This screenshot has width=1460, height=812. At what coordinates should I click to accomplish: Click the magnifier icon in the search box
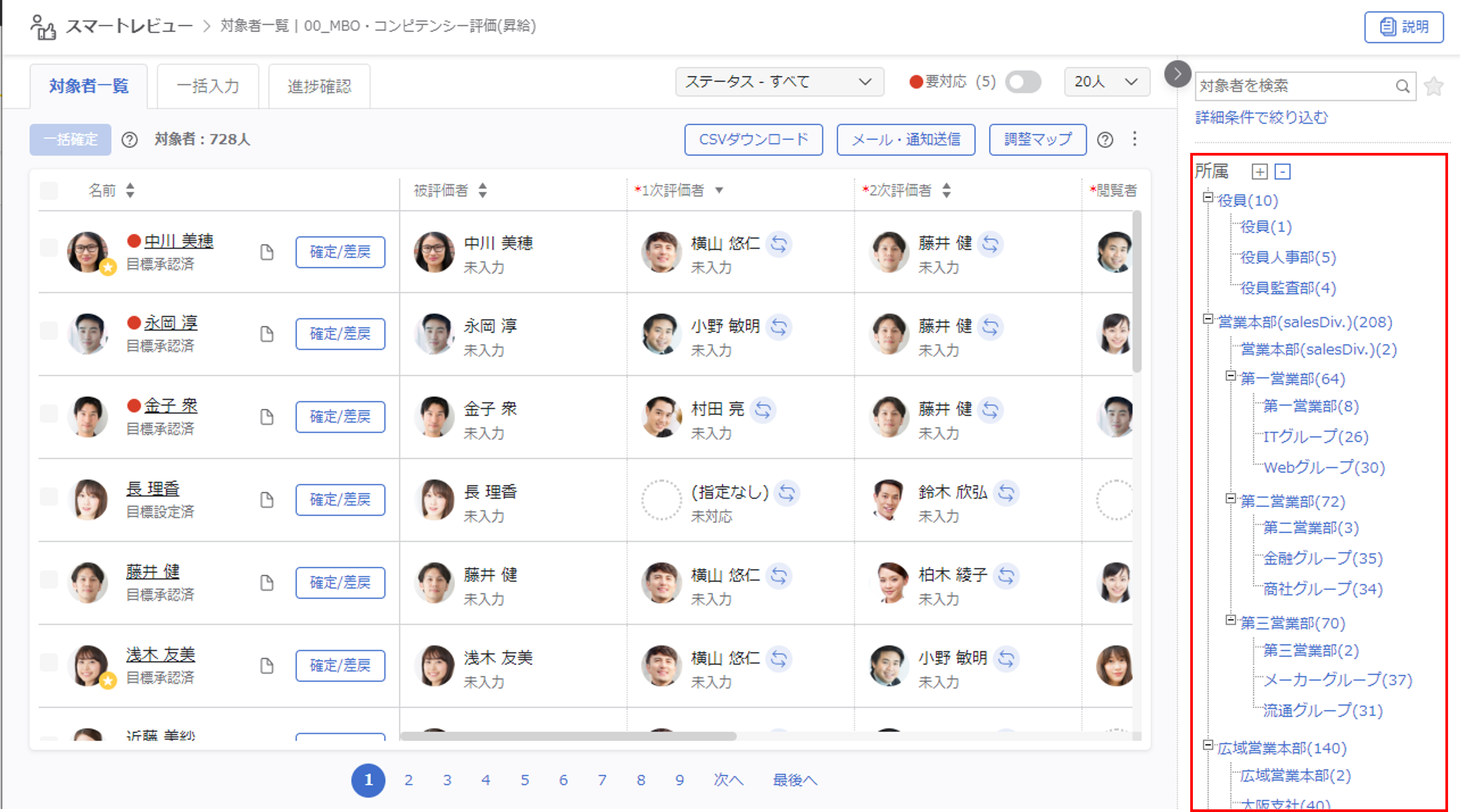click(x=1402, y=86)
